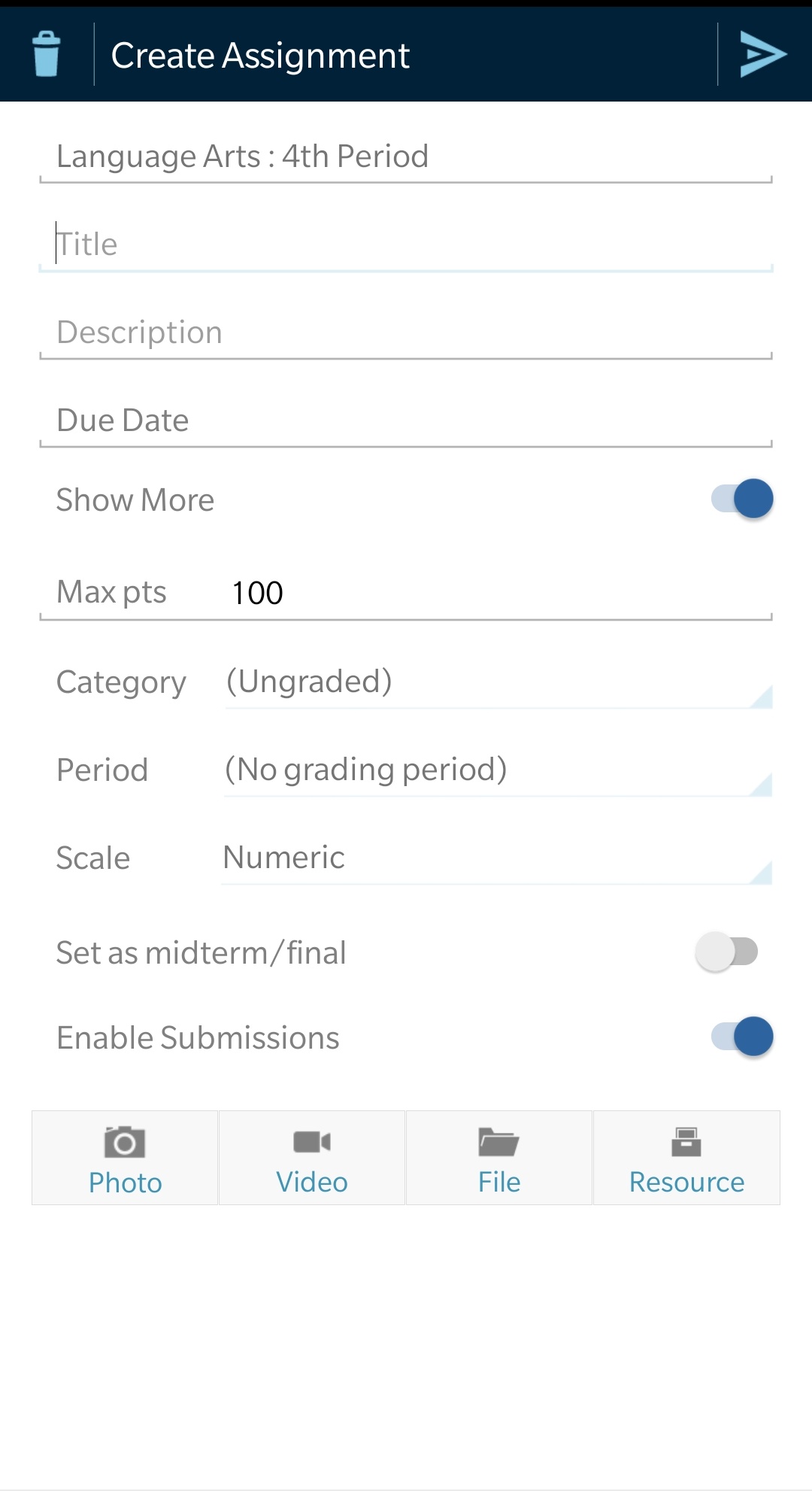Tap the video camera icon
Screen dimensions: 812x1491
[312, 1142]
